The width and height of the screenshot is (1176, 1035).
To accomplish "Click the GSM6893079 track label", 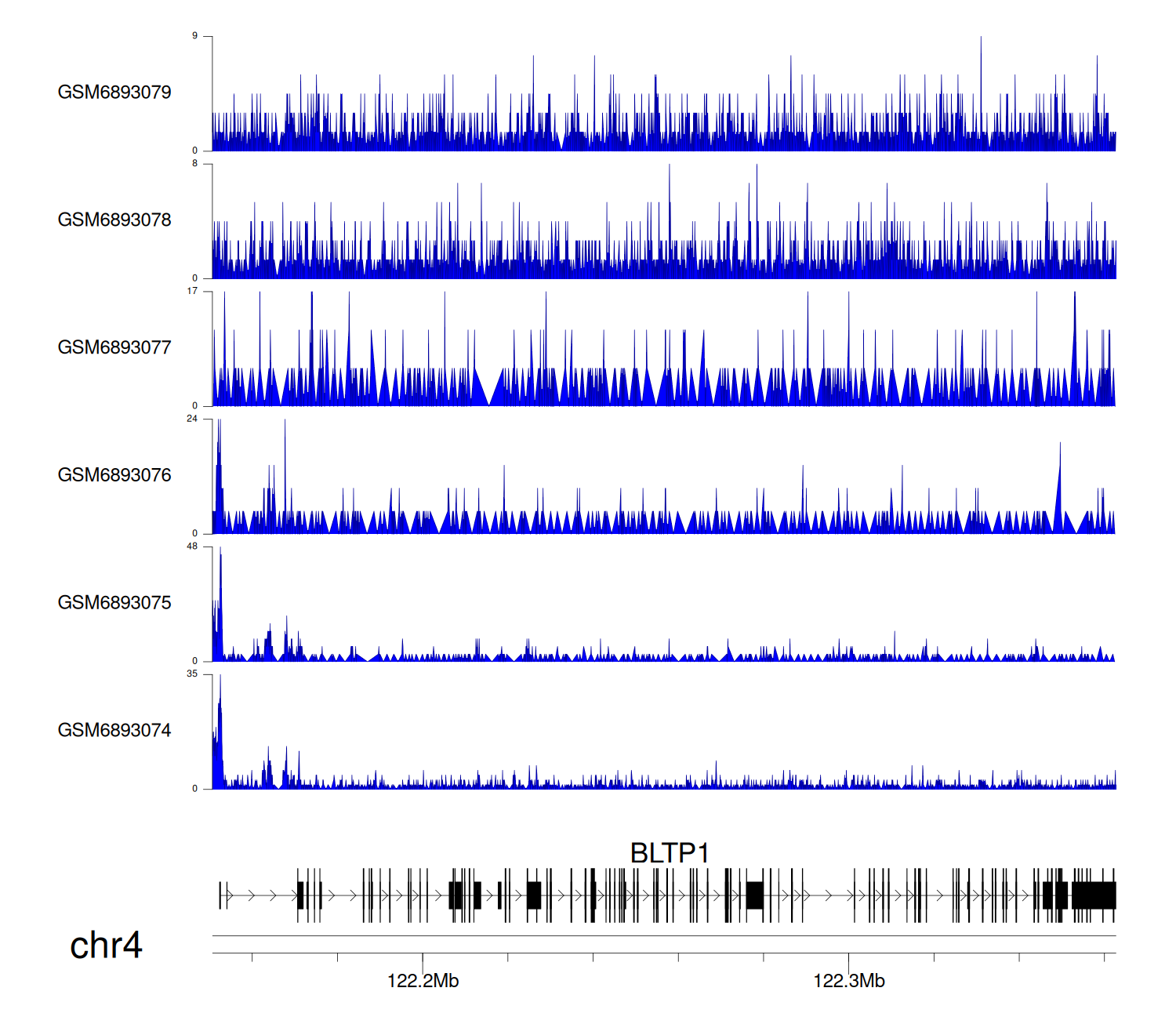I will (x=114, y=93).
